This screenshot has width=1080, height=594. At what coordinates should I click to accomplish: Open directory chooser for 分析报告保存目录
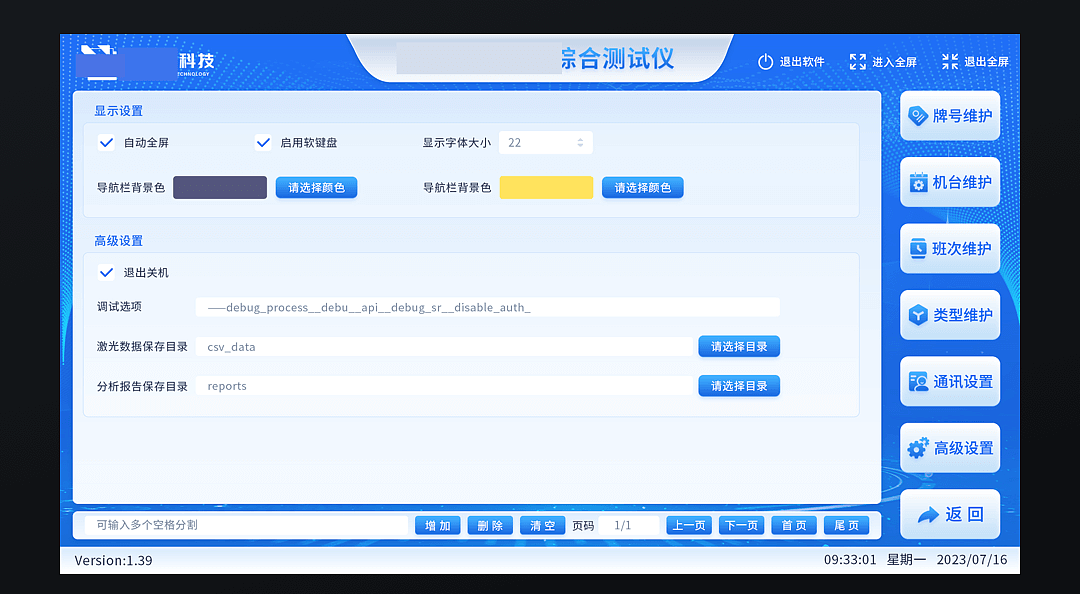[739, 385]
